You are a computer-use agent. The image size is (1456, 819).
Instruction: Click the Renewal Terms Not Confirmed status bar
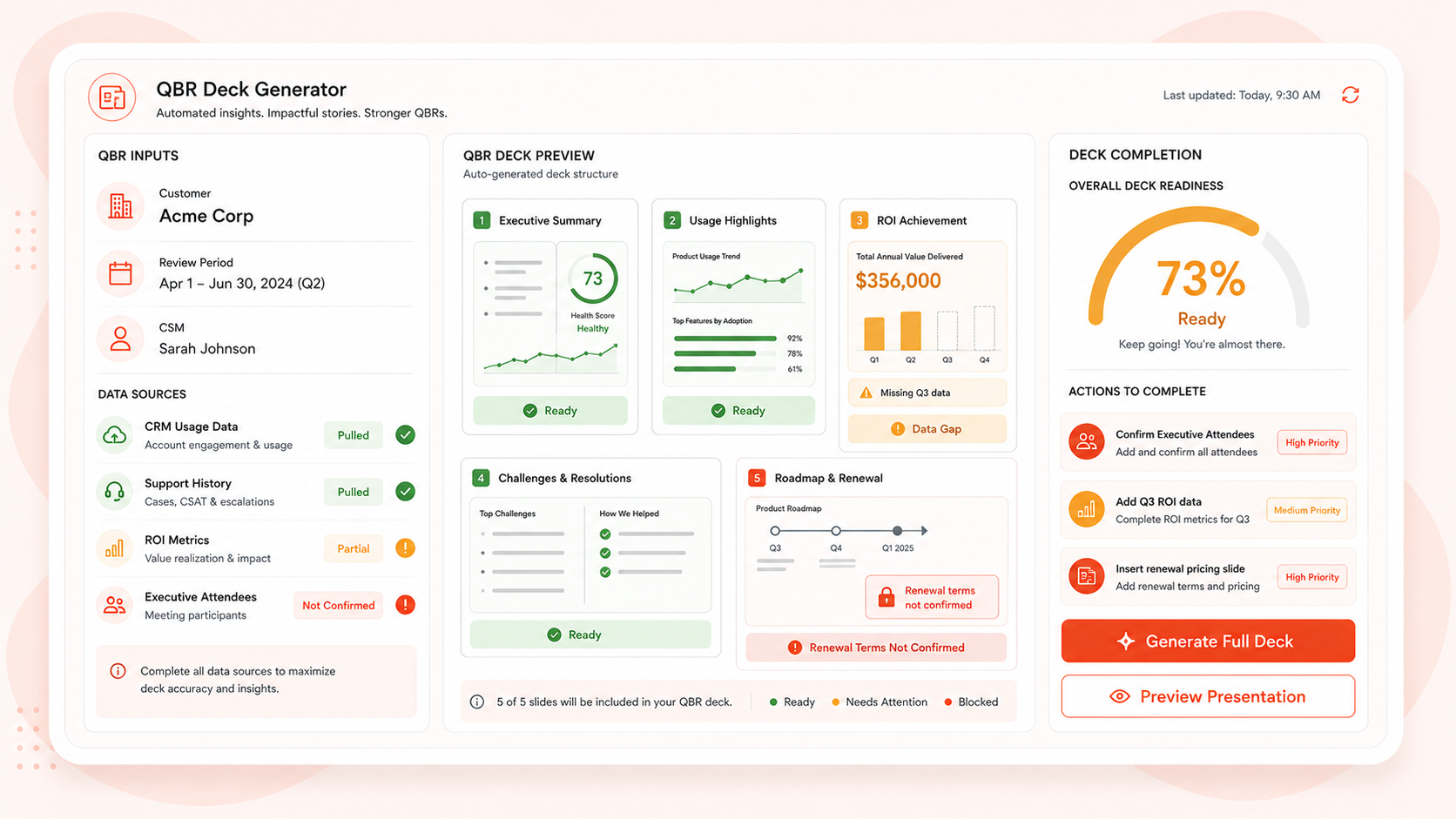tap(876, 648)
